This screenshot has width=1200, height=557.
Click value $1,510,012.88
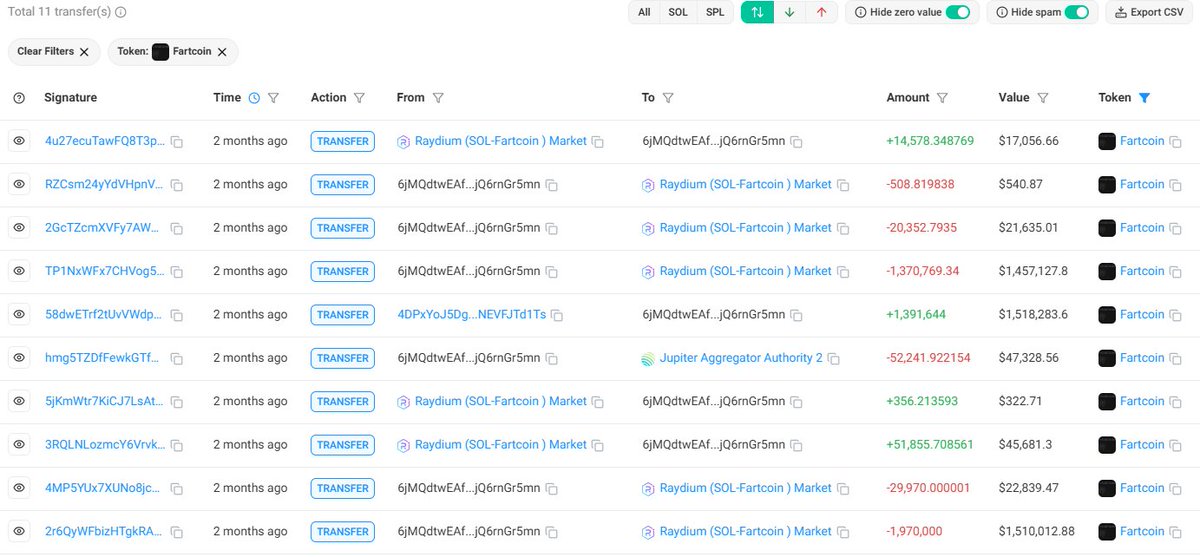[x=1037, y=532]
